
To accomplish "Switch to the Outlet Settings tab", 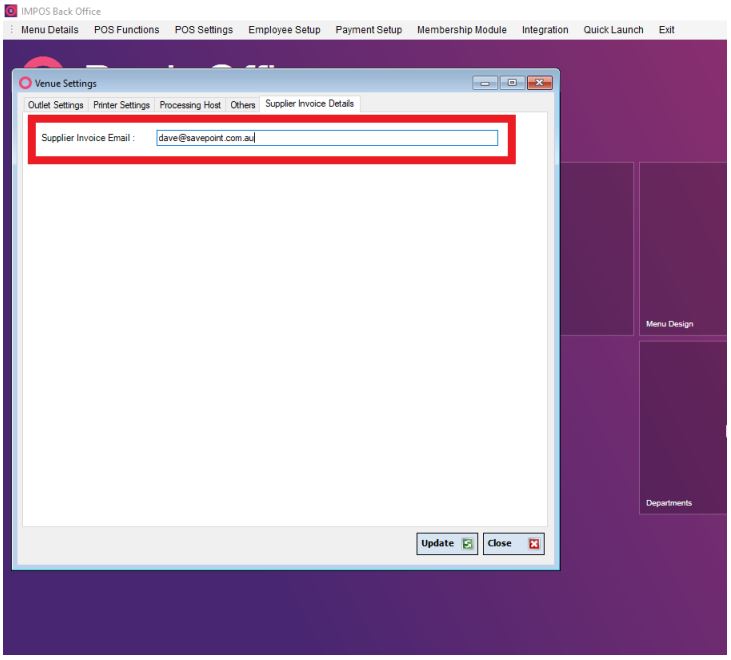I will point(56,105).
